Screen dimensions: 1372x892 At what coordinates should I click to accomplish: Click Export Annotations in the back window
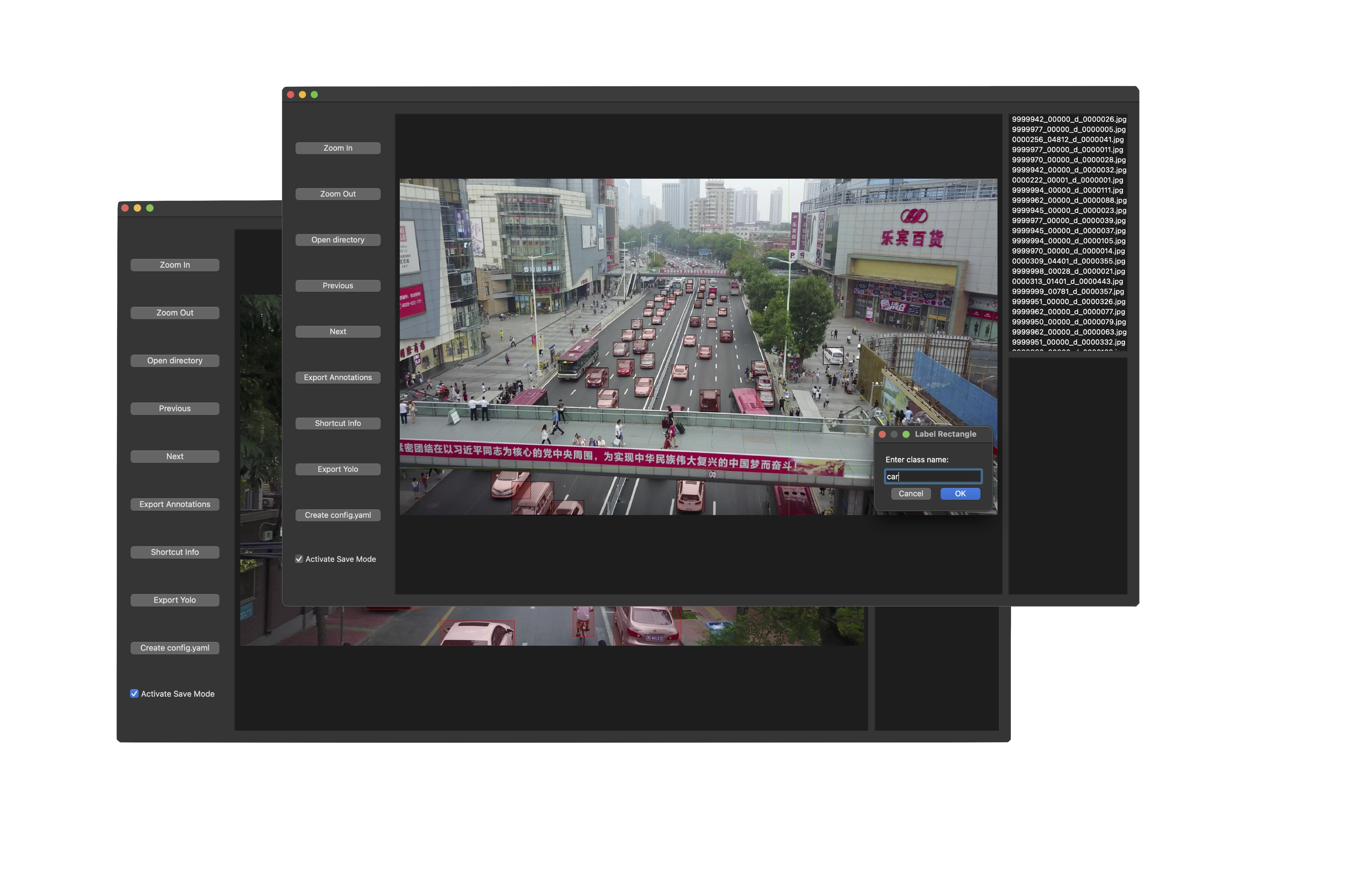click(175, 504)
